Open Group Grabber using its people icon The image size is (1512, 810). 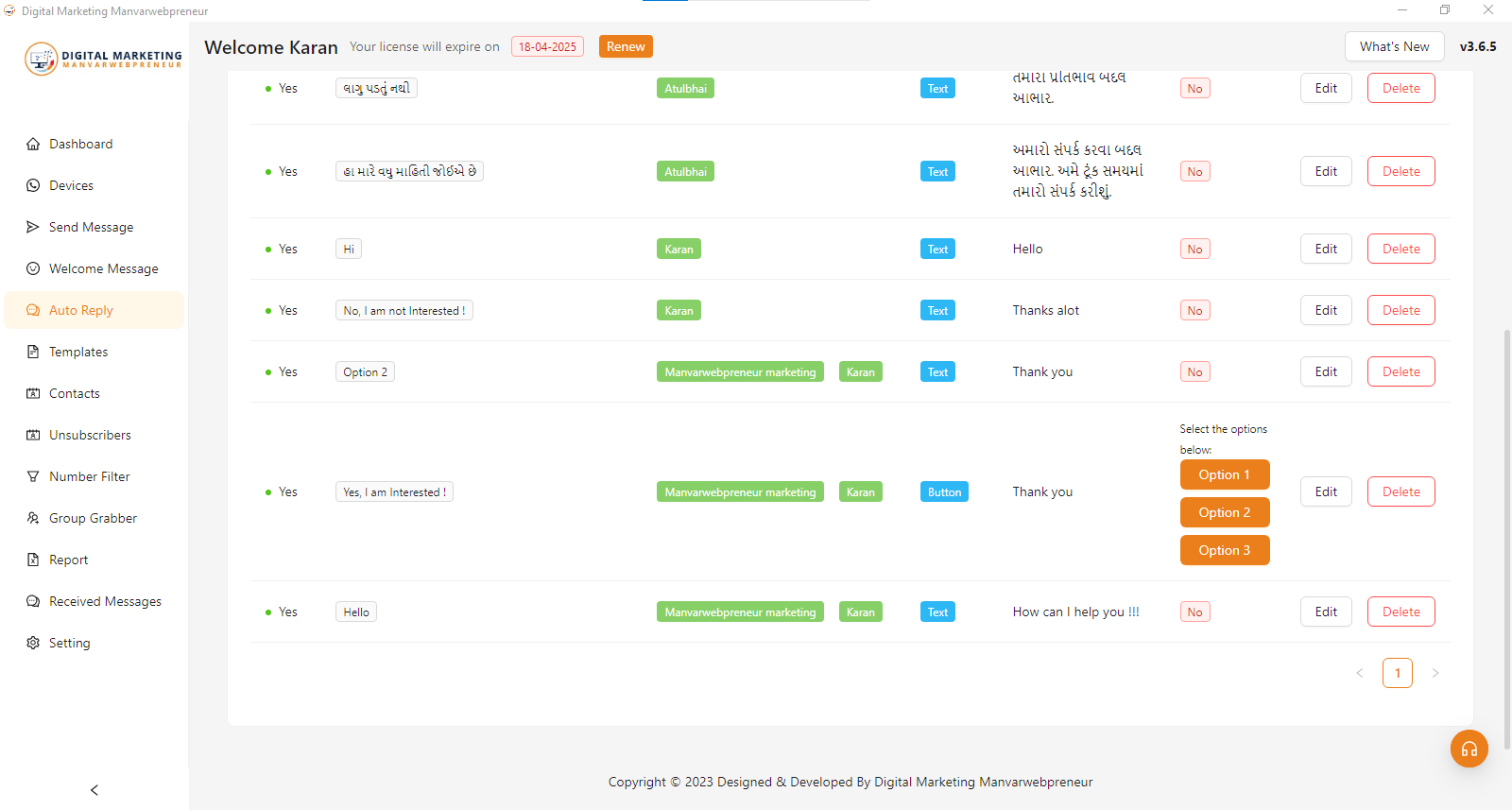point(33,518)
